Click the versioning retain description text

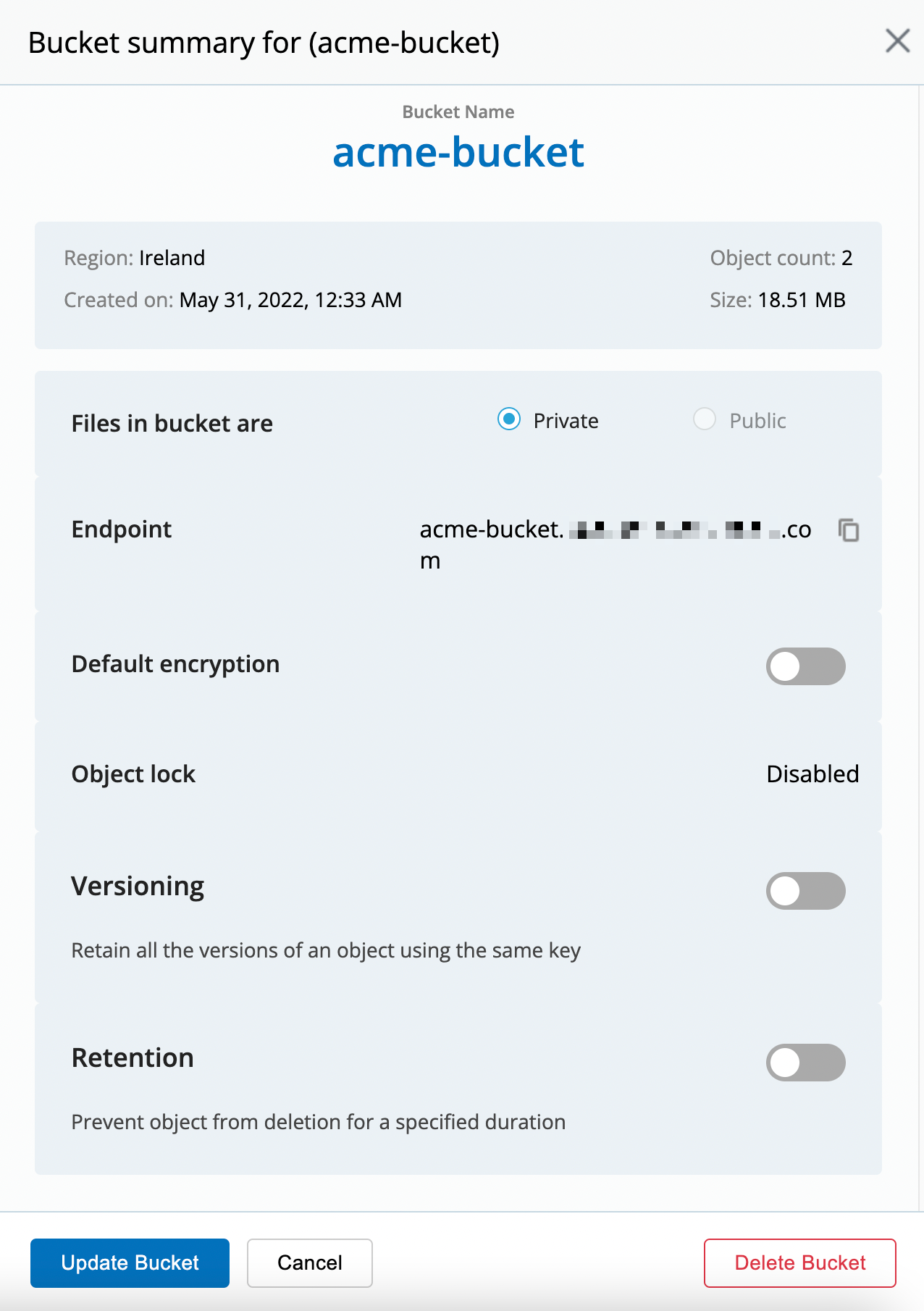(x=325, y=950)
